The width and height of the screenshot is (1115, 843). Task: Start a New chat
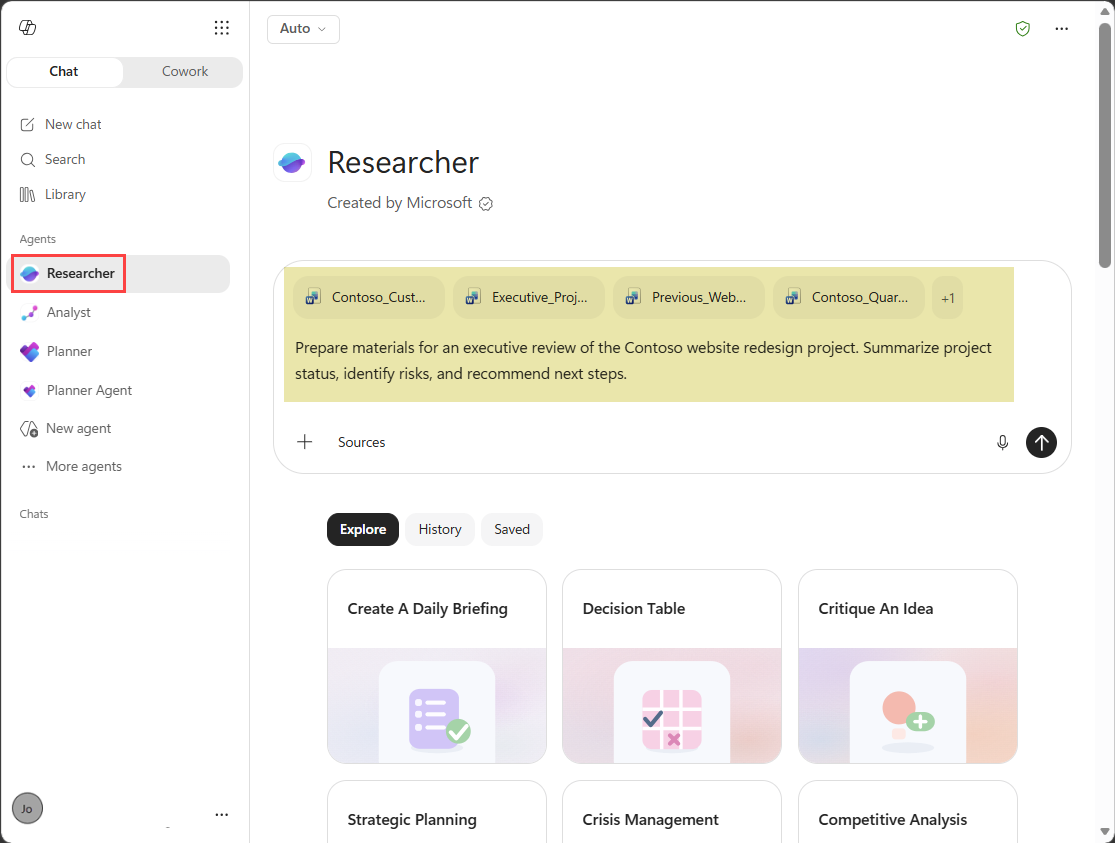coord(61,124)
